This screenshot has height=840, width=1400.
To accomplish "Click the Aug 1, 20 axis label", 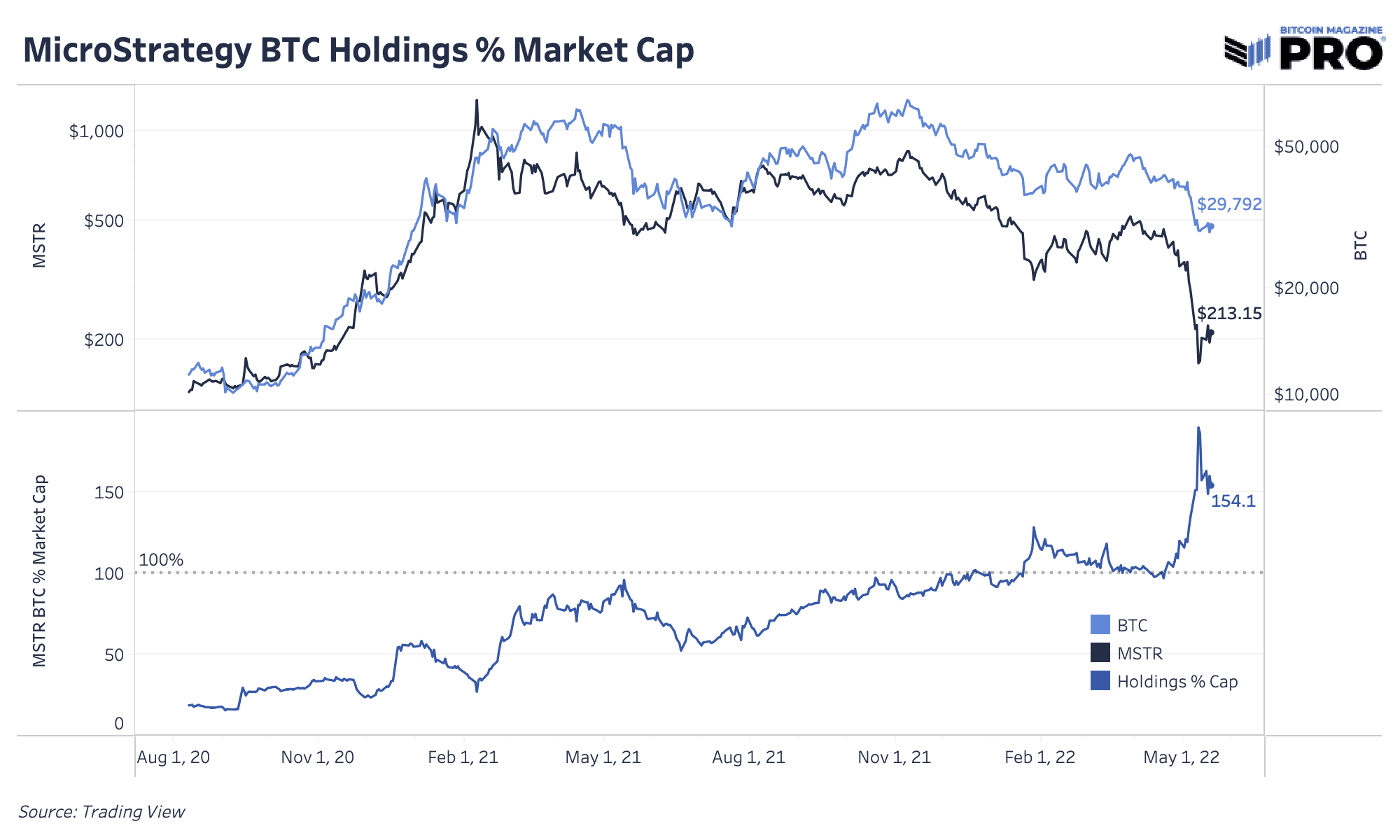I will click(x=174, y=757).
